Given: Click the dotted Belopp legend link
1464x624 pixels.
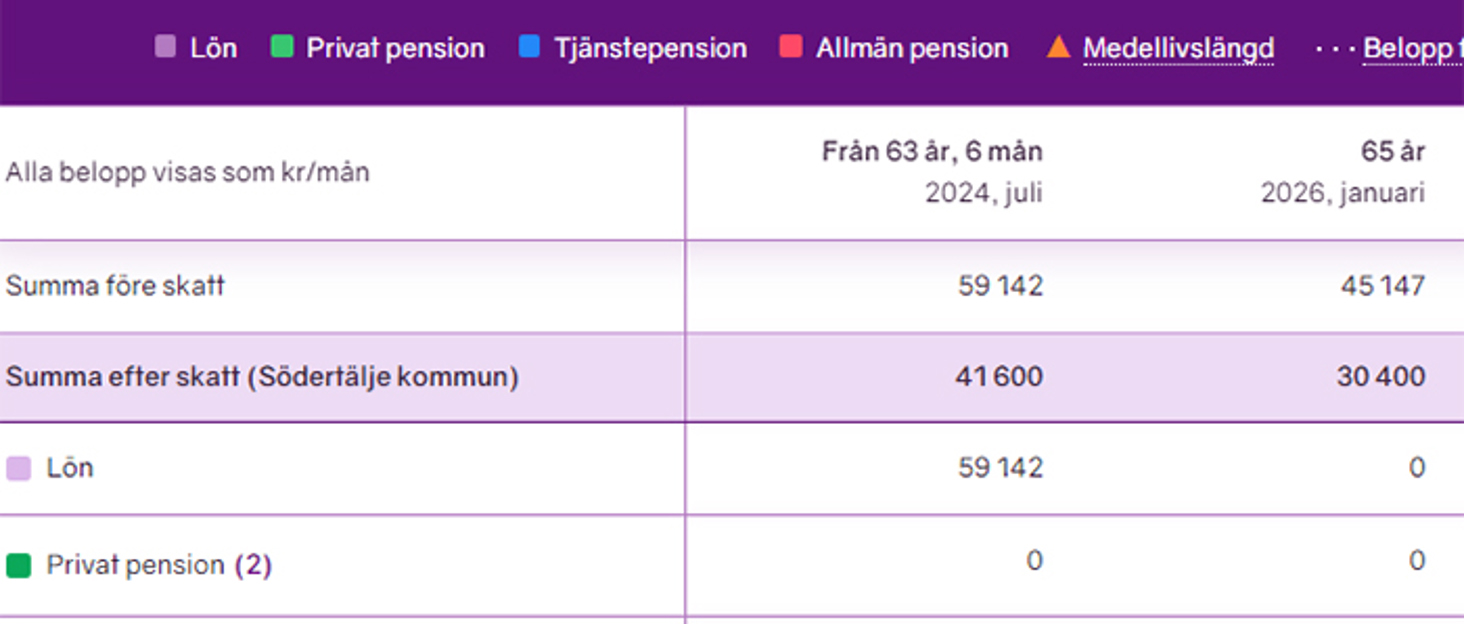Looking at the screenshot, I should click(1412, 48).
